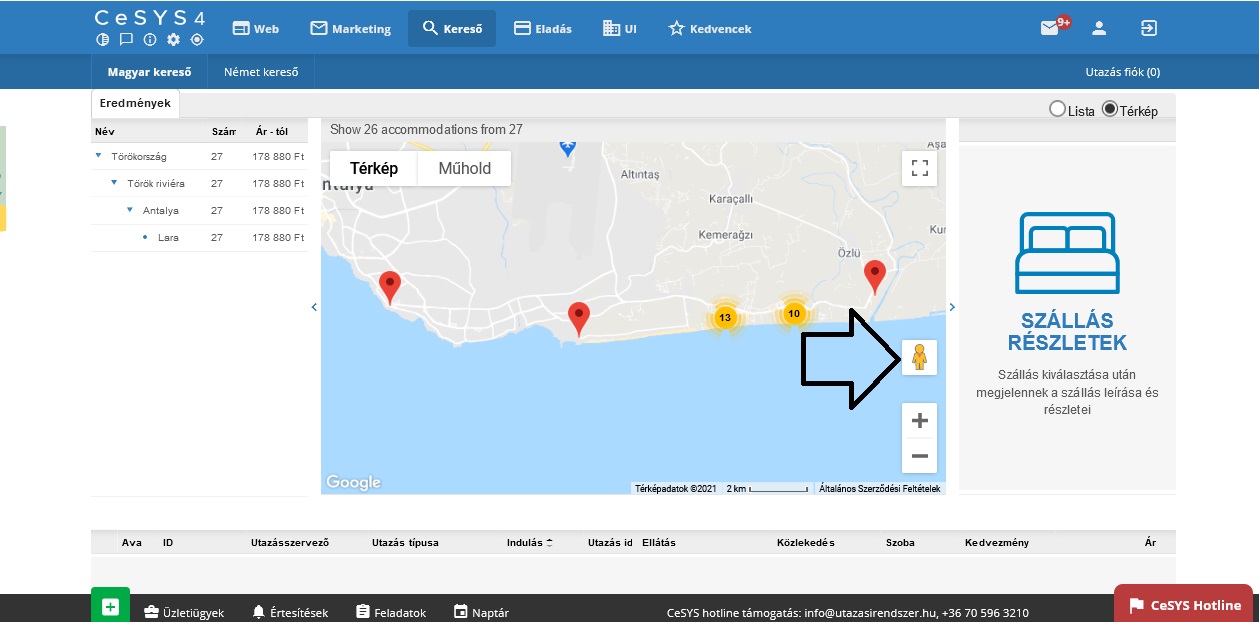The height and width of the screenshot is (622, 1259).
Task: Click the ID column header
Action: point(168,543)
